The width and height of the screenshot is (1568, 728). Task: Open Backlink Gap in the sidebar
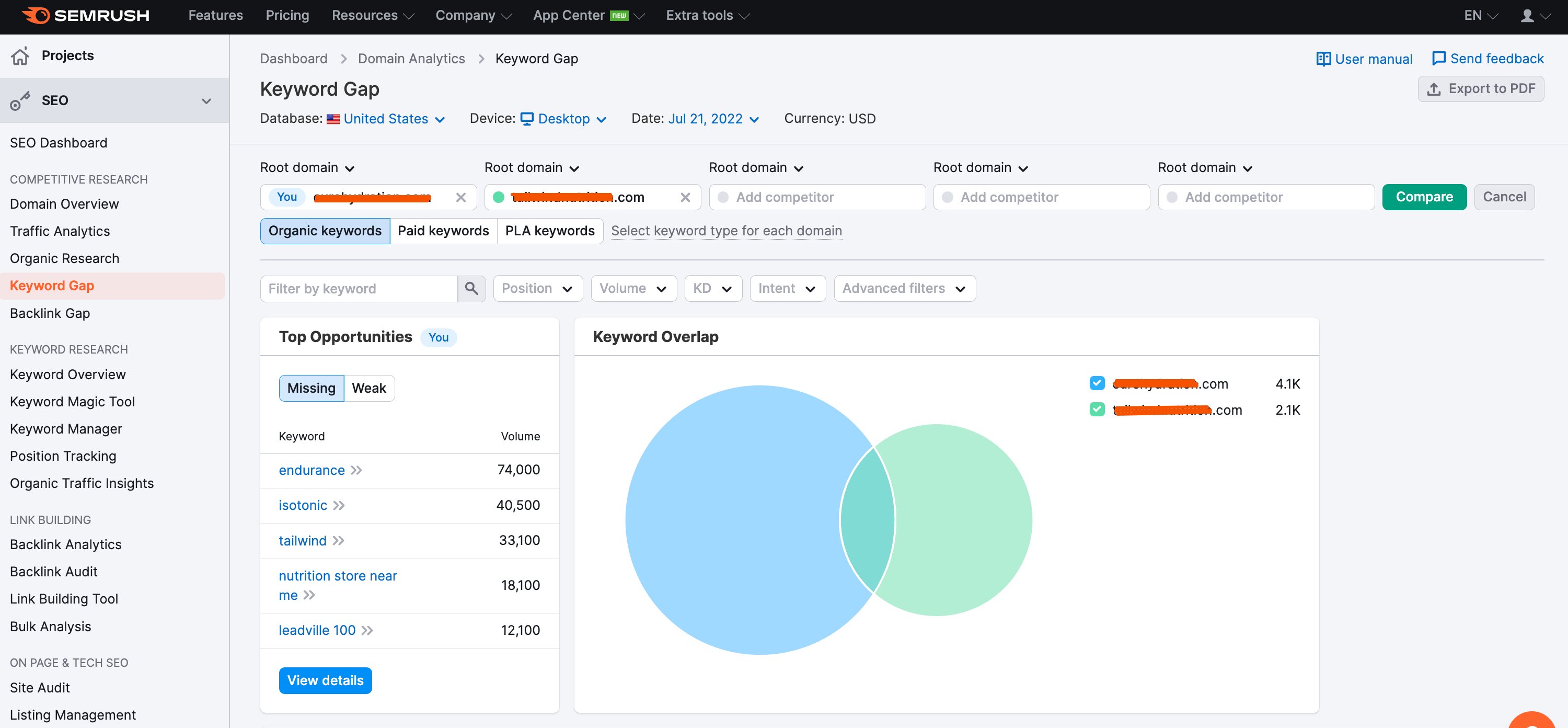(50, 314)
